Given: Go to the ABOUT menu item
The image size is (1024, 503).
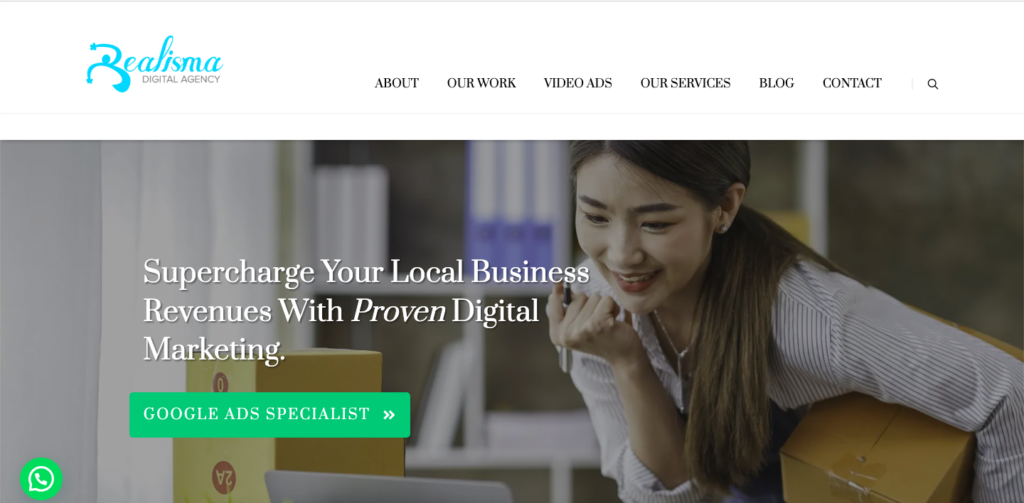Looking at the screenshot, I should [396, 84].
